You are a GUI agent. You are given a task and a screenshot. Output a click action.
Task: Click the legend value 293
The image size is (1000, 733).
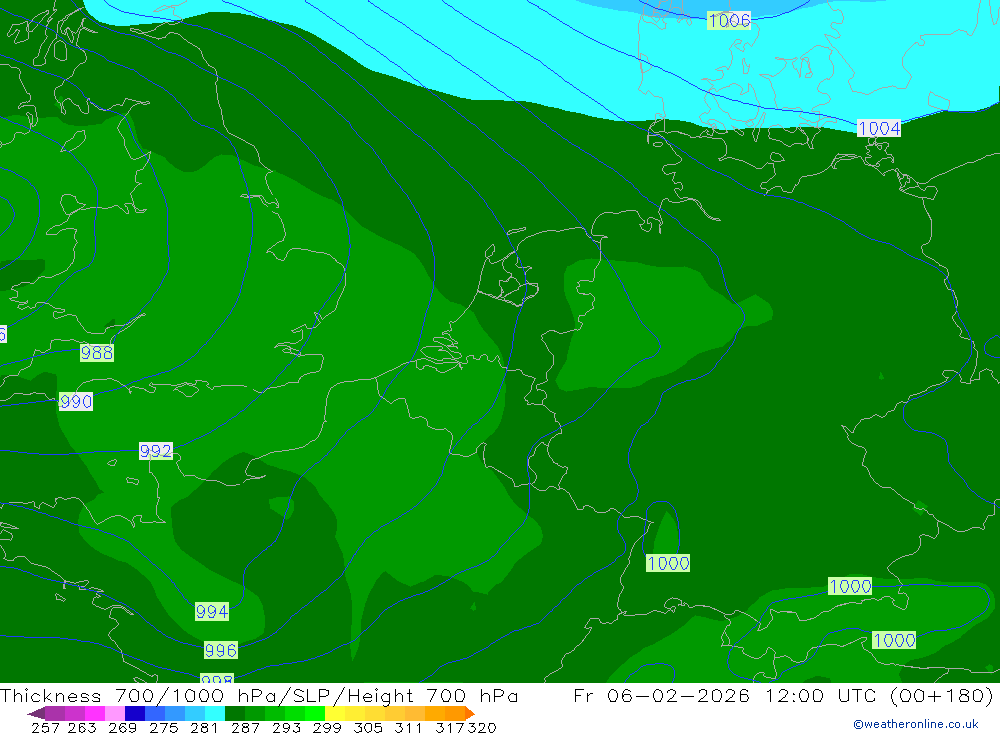pos(286,727)
